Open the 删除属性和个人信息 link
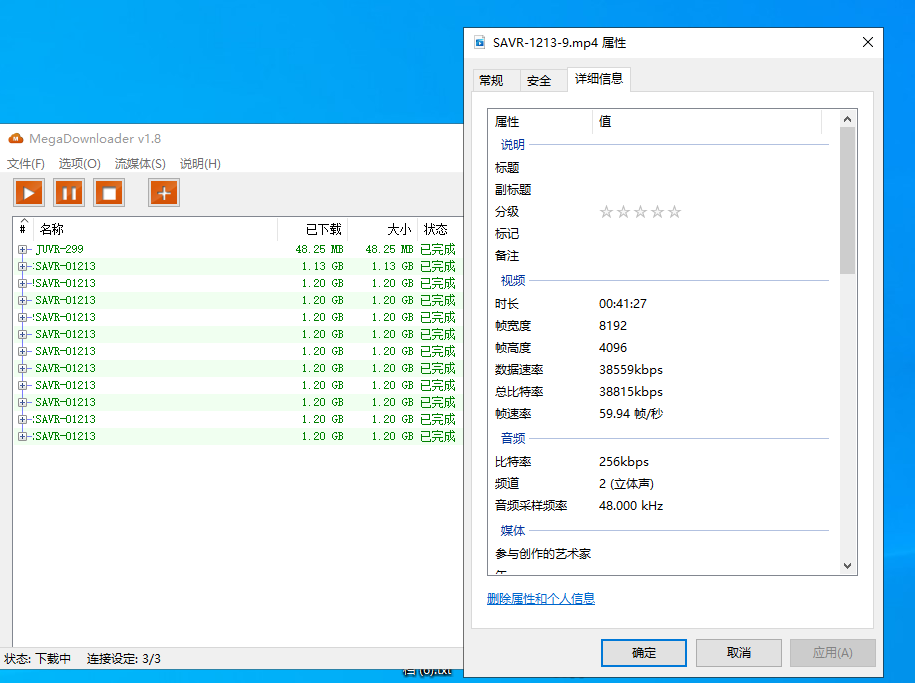The width and height of the screenshot is (915, 683). click(x=541, y=598)
